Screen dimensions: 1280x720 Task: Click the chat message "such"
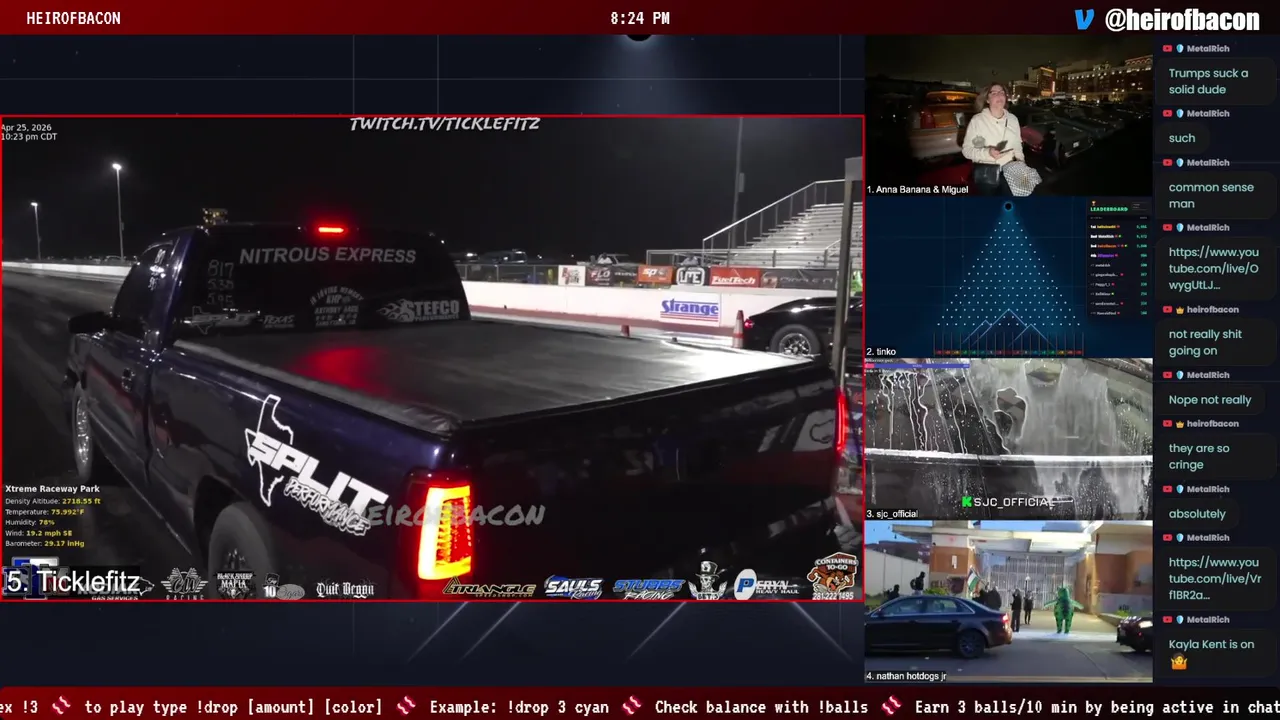(1181, 138)
